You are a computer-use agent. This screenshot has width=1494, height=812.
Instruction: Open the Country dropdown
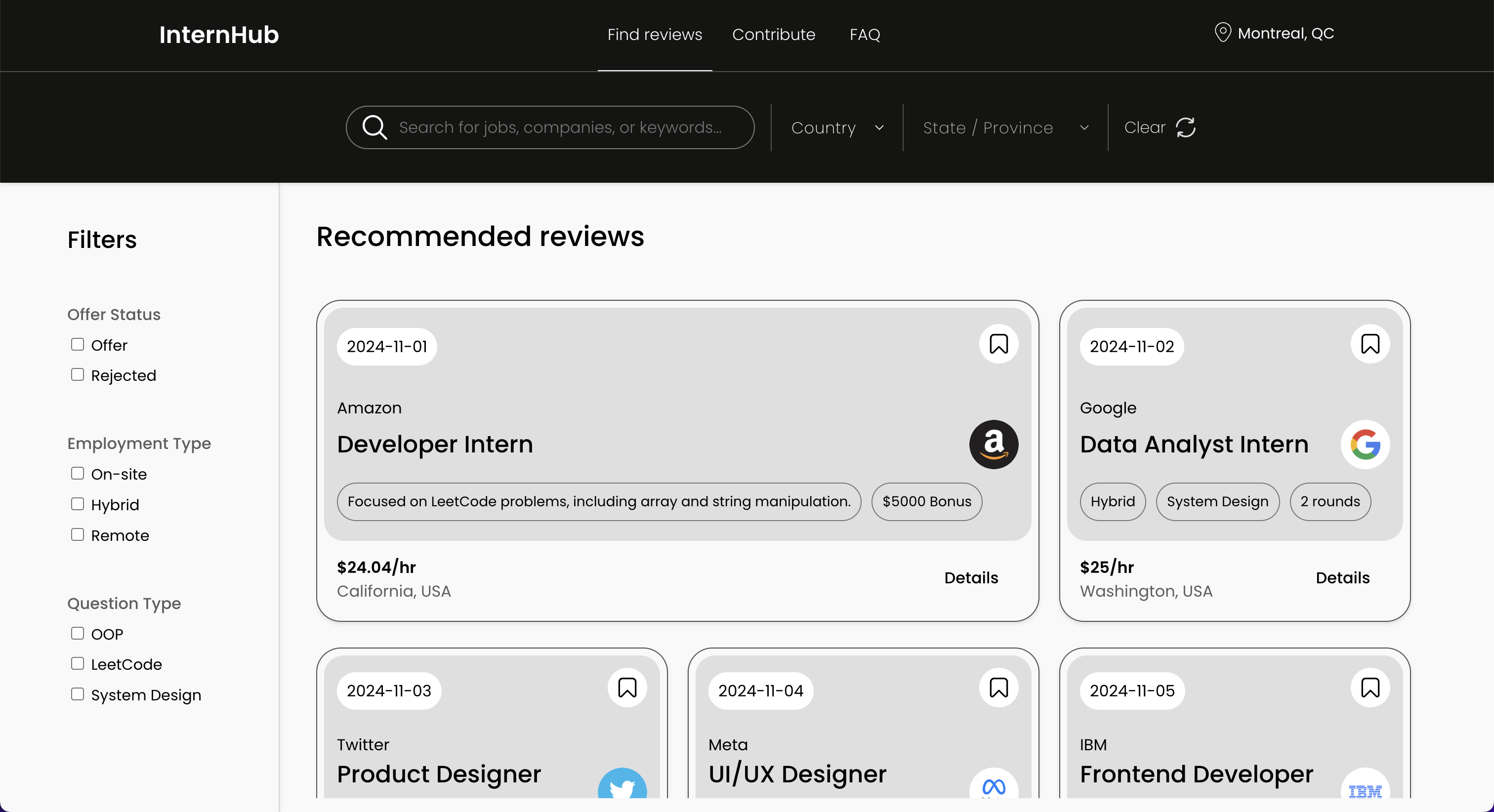point(837,127)
